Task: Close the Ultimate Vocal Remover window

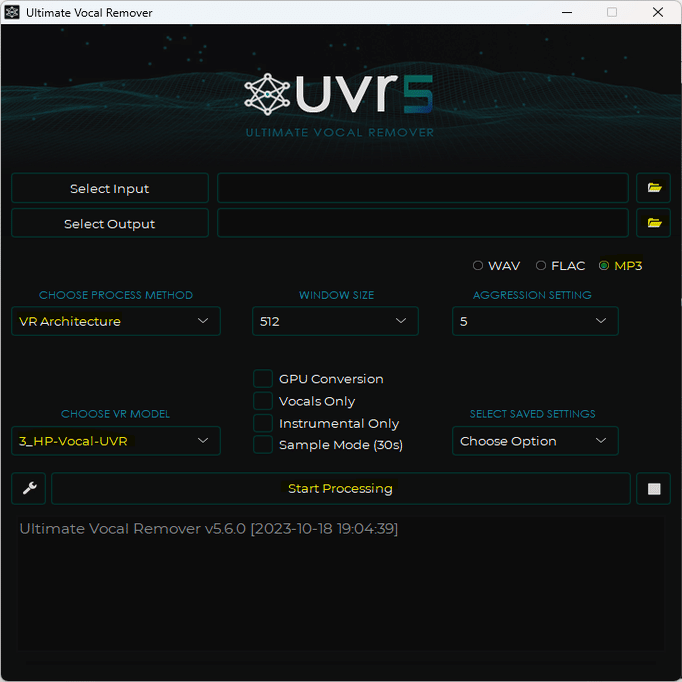Action: coord(658,12)
